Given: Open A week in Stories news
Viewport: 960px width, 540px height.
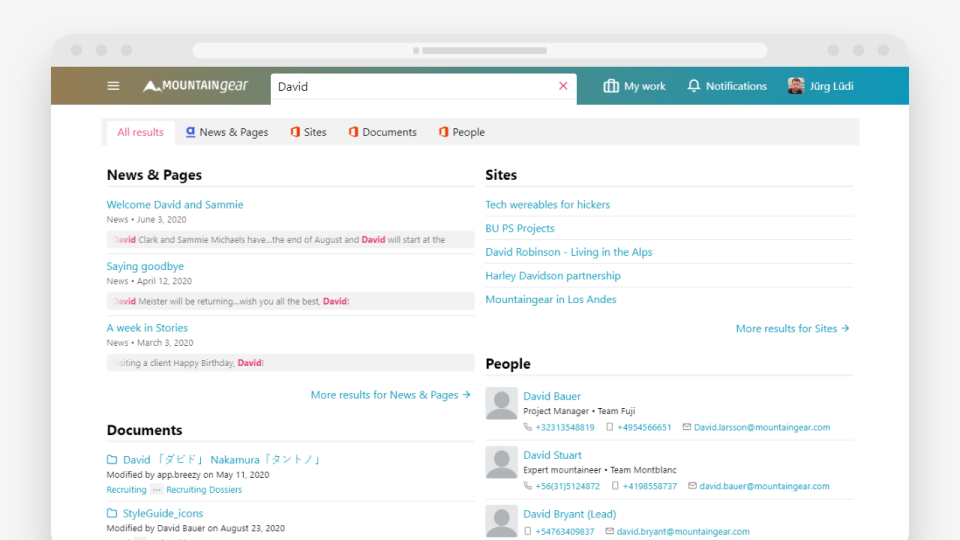Looking at the screenshot, I should tap(147, 328).
